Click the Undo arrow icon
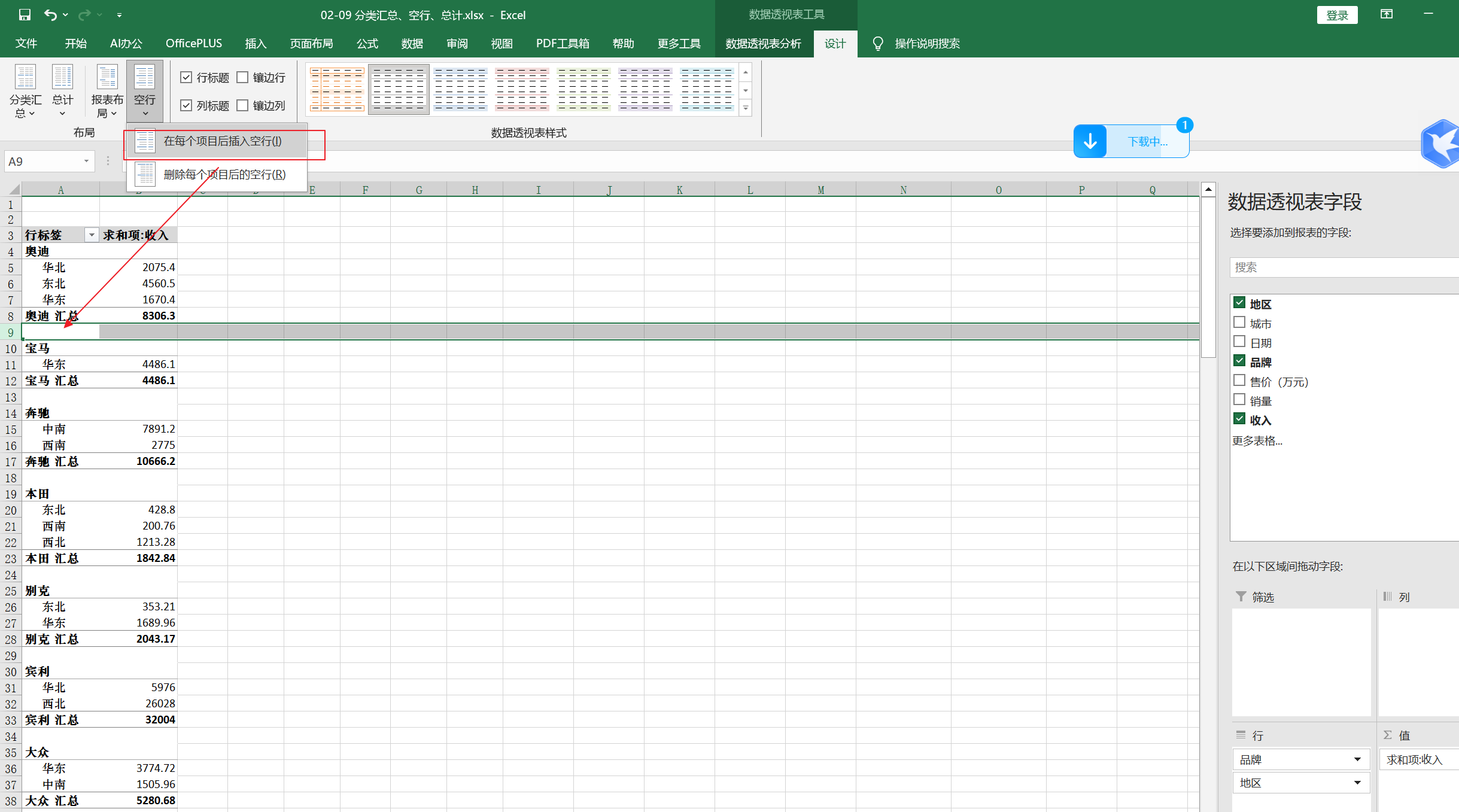This screenshot has height=812, width=1459. pos(51,15)
